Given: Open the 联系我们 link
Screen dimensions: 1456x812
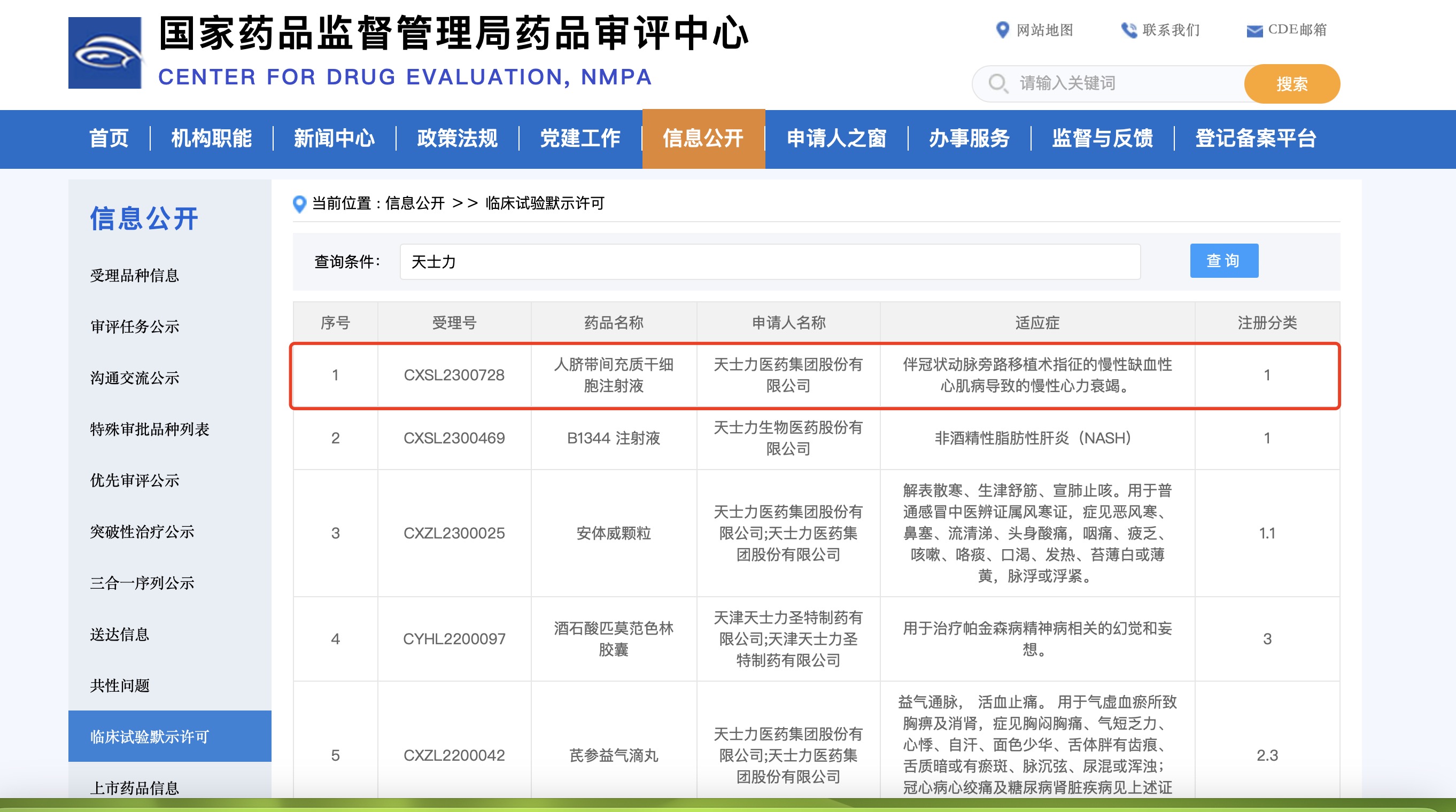Looking at the screenshot, I should pos(1171,30).
